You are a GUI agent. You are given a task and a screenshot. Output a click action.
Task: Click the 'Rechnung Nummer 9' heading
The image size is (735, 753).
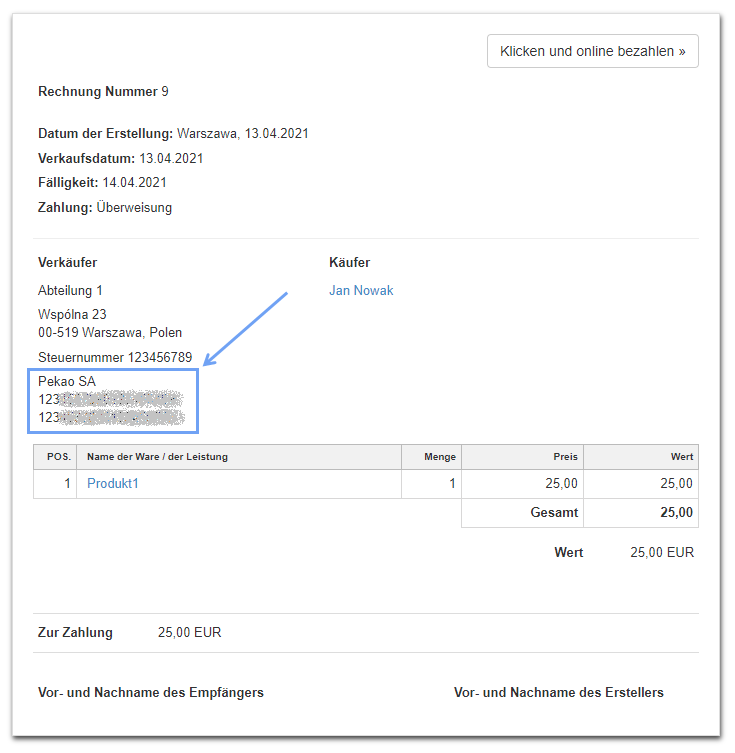pyautogui.click(x=103, y=92)
